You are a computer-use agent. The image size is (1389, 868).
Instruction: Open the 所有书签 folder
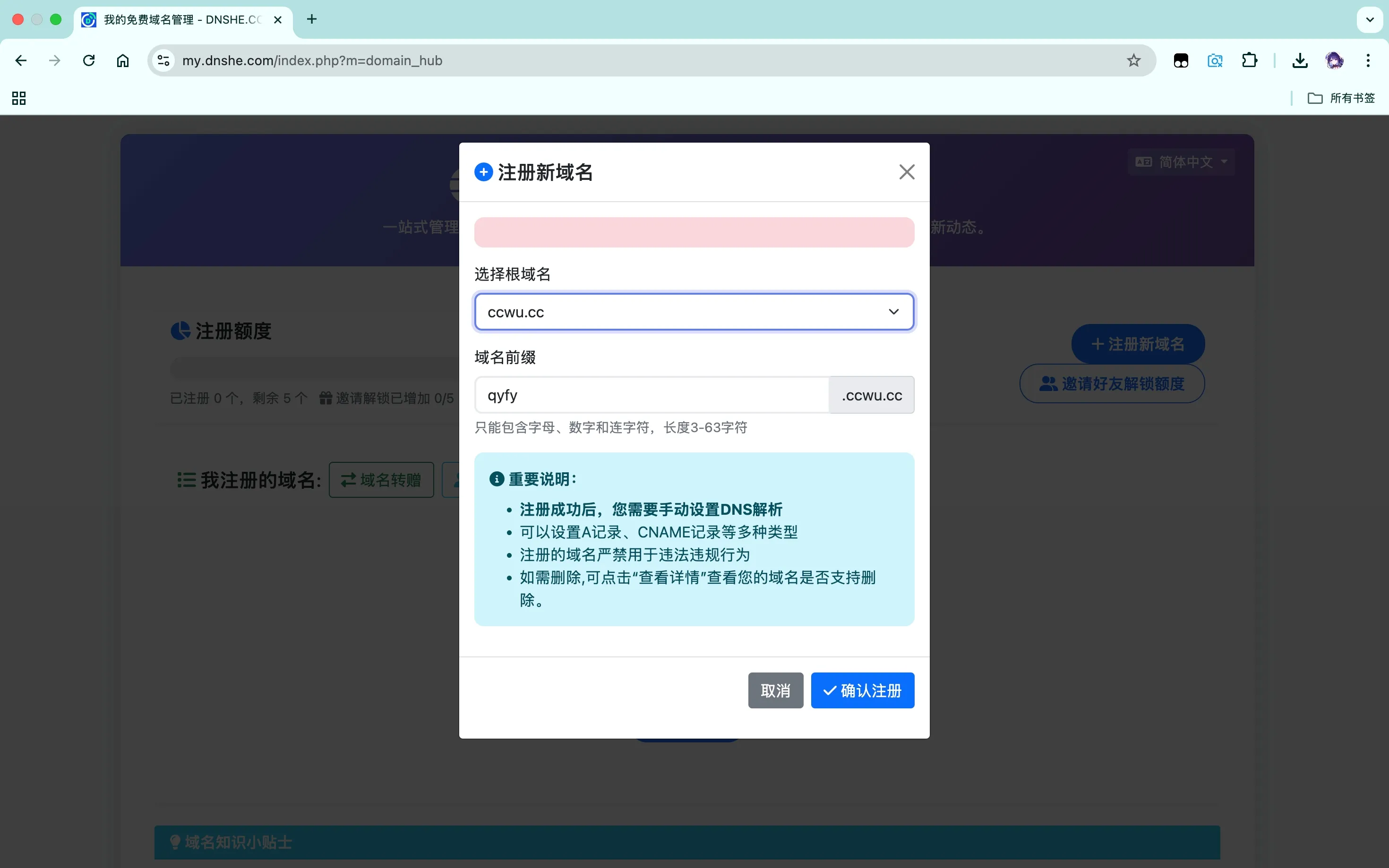click(x=1341, y=98)
